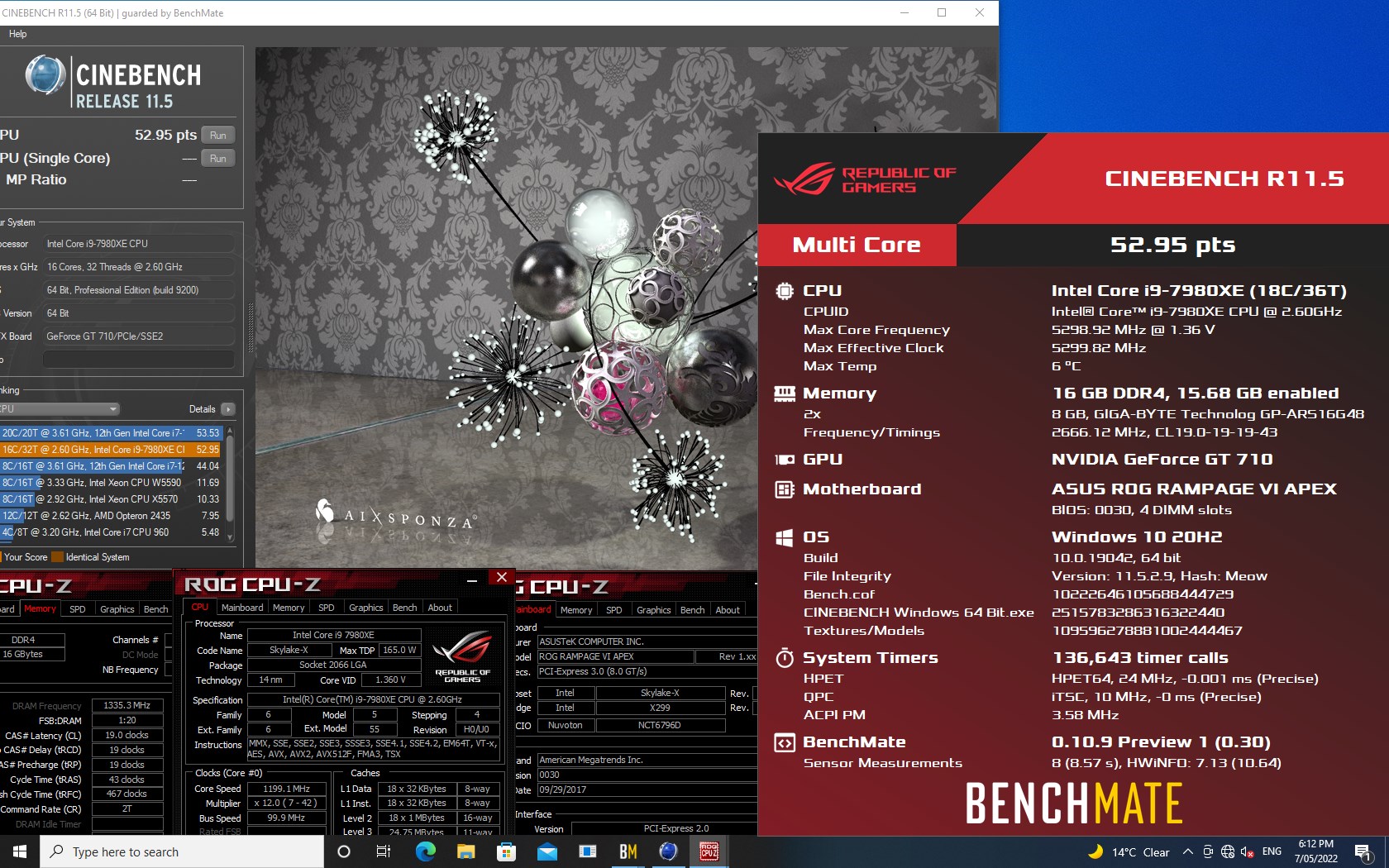The image size is (1389, 868).
Task: Click the moon weather icon on taskbar
Action: (1096, 851)
